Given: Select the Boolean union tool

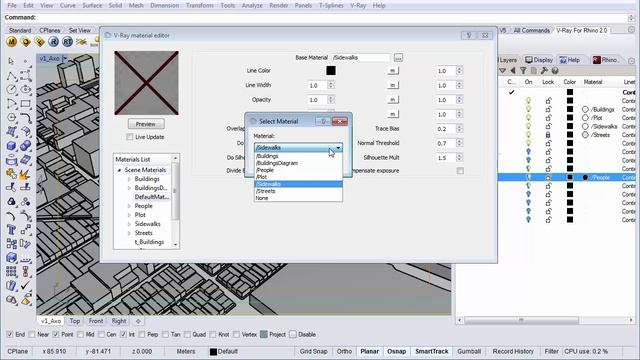Looking at the screenshot, I should point(25,145).
